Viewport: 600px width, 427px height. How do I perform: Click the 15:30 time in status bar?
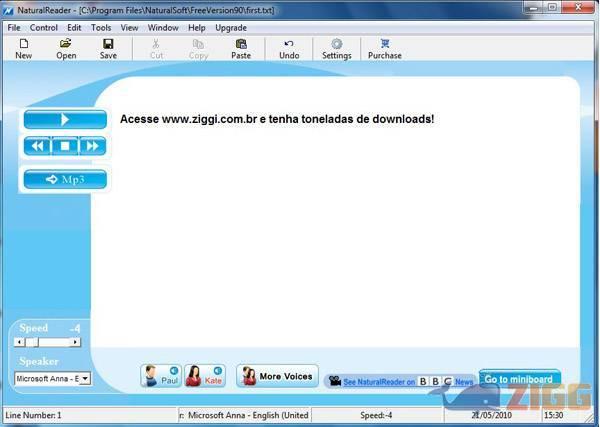point(553,415)
